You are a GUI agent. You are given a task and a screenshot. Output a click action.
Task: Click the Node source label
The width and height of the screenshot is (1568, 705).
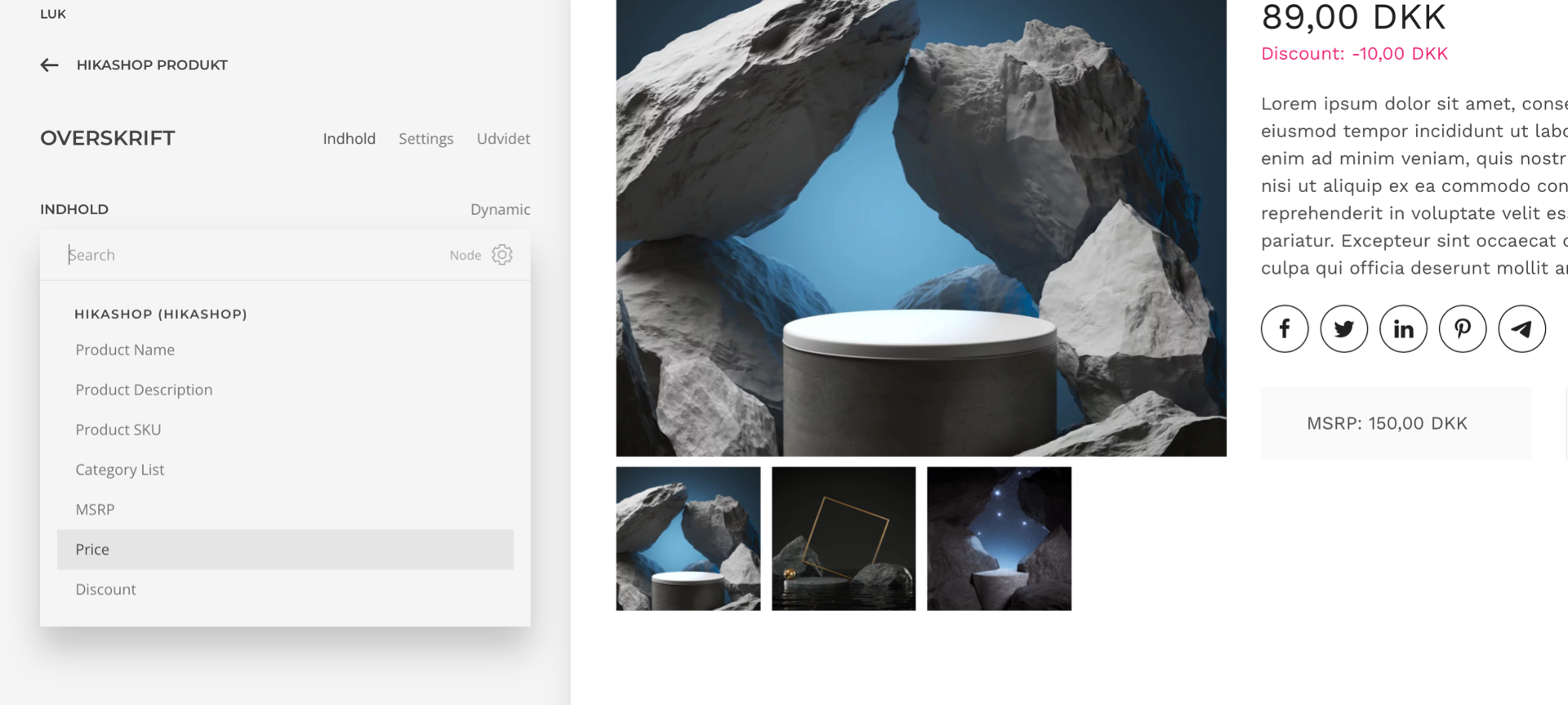tap(465, 255)
